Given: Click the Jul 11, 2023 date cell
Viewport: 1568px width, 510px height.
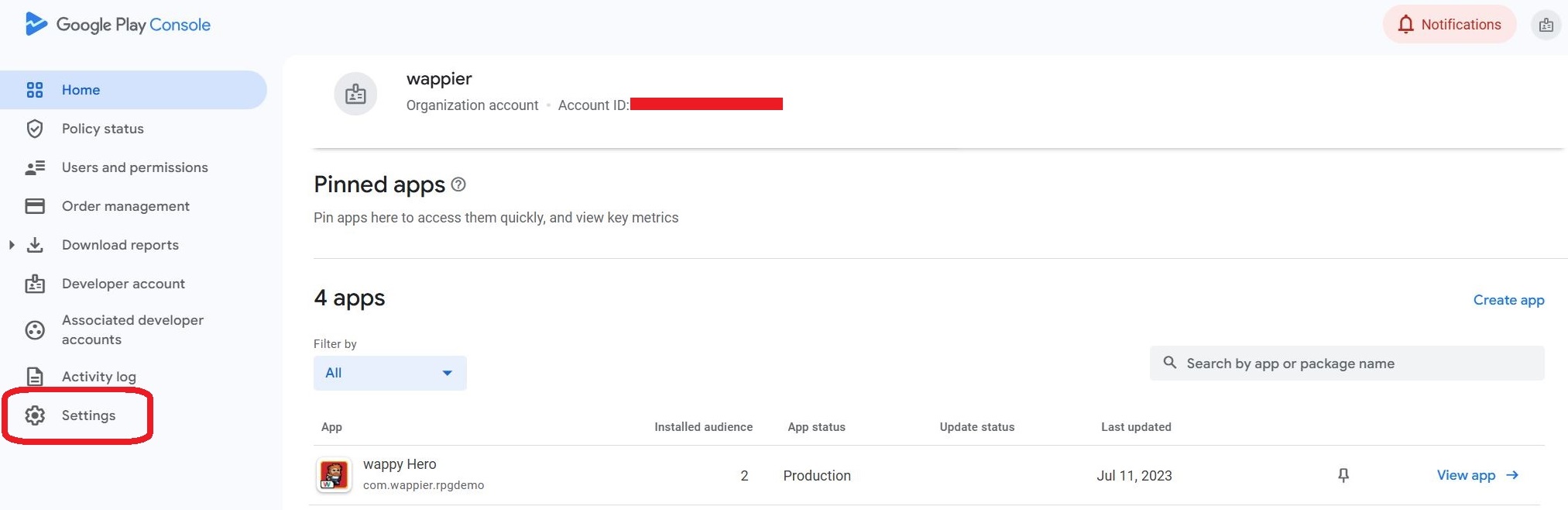Looking at the screenshot, I should point(1134,476).
